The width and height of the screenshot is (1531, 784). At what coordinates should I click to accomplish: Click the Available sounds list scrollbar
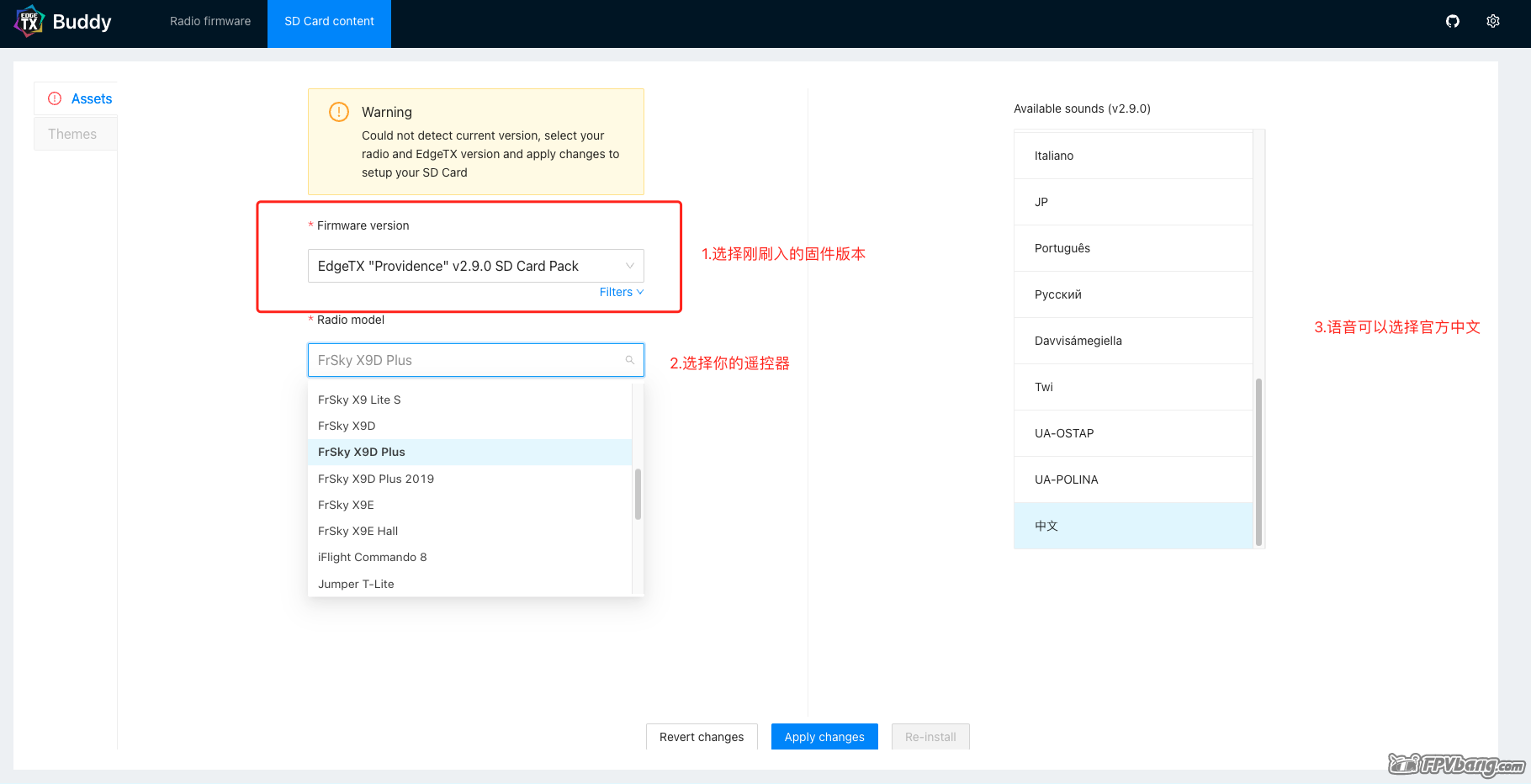(1258, 463)
